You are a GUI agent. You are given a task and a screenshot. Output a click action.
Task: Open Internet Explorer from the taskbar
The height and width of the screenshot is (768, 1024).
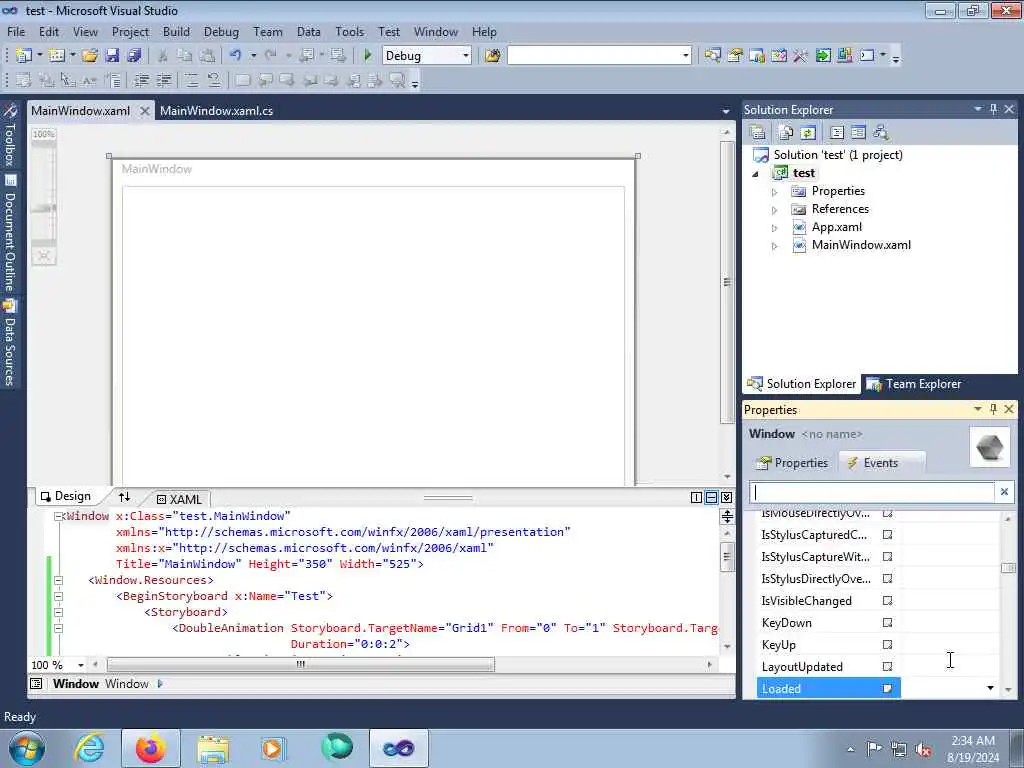(x=89, y=748)
